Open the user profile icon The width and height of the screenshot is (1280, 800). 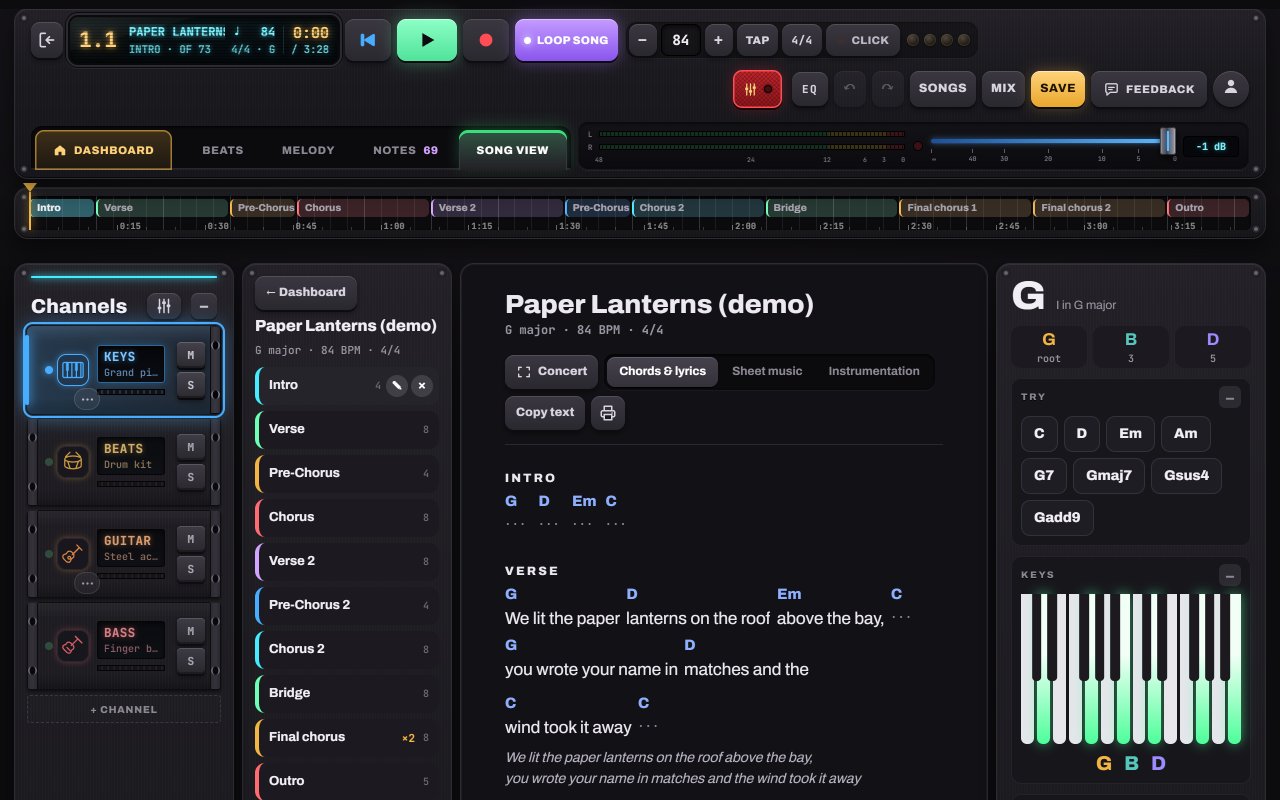tap(1231, 88)
